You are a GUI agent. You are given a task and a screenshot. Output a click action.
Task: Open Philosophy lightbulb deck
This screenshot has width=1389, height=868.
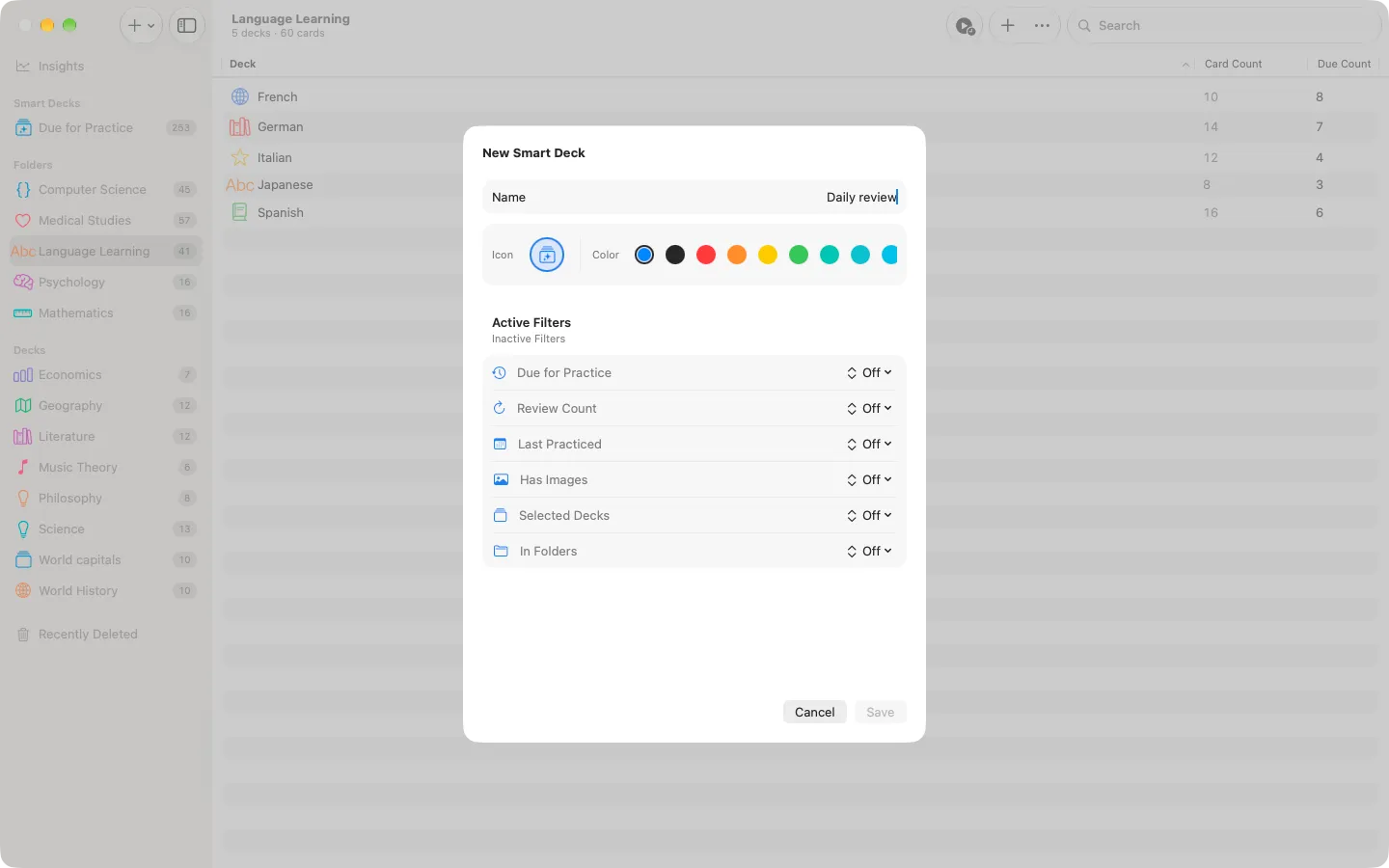23,499
